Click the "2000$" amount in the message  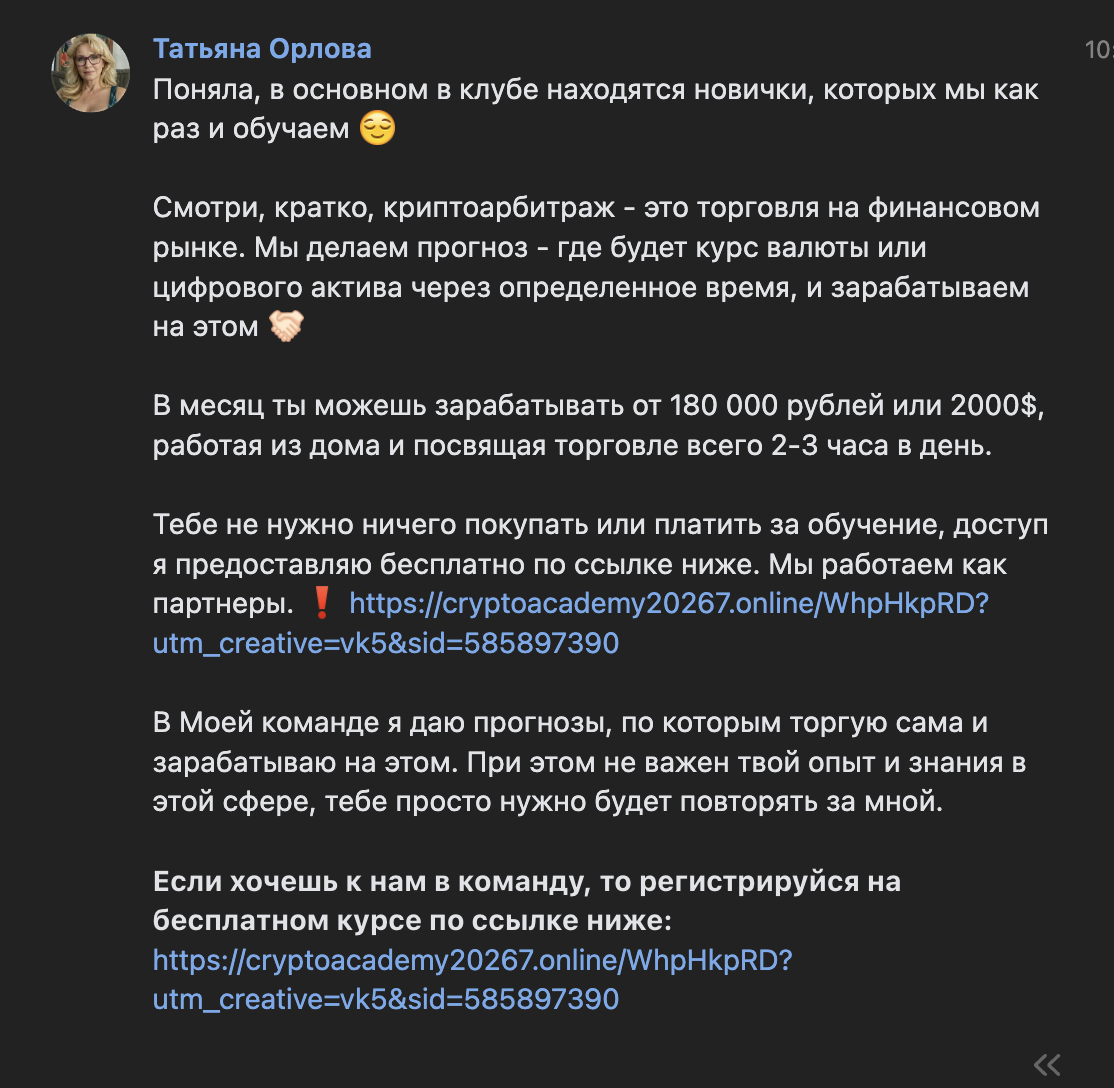994,407
